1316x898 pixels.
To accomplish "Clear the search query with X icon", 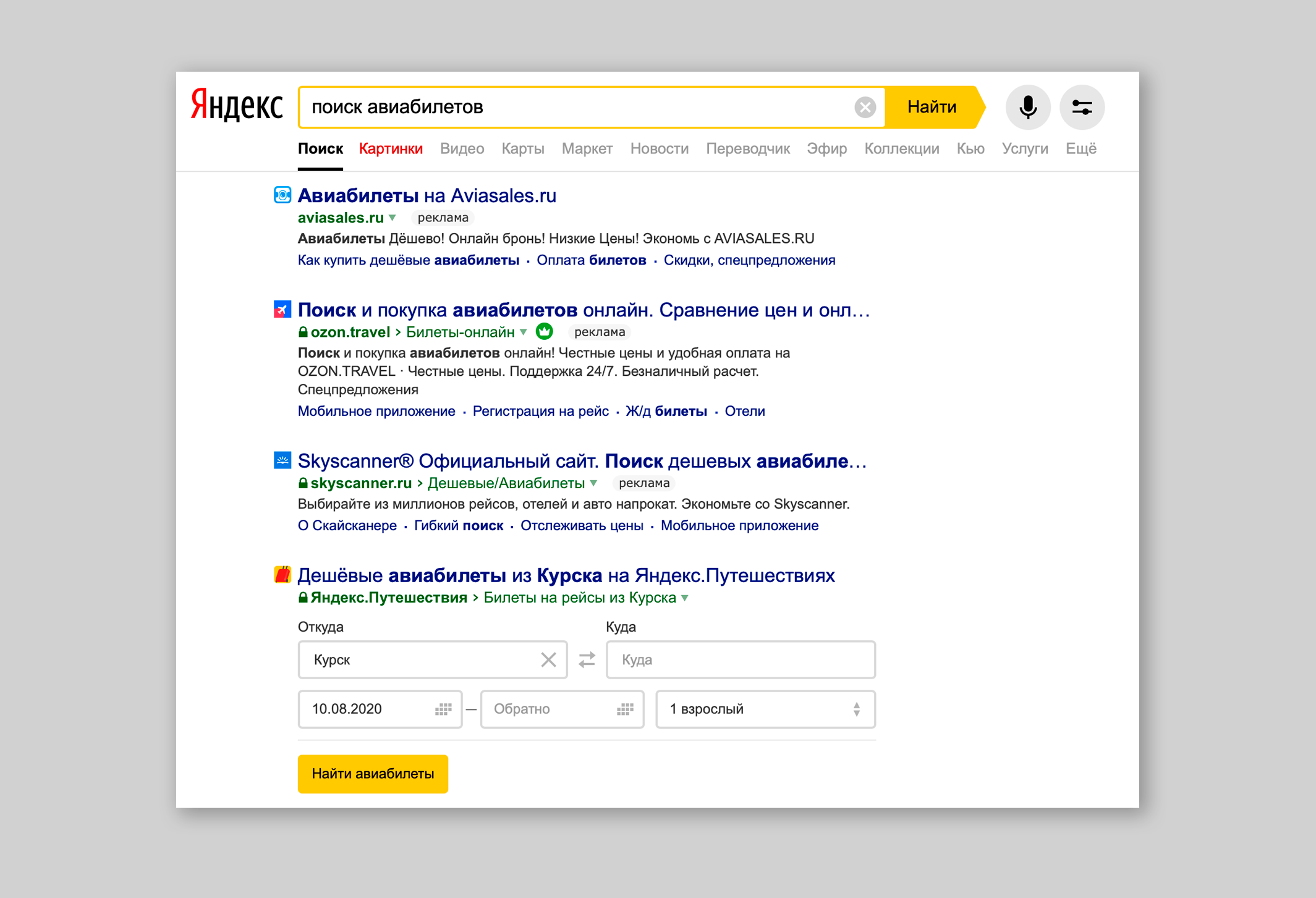I will click(865, 108).
